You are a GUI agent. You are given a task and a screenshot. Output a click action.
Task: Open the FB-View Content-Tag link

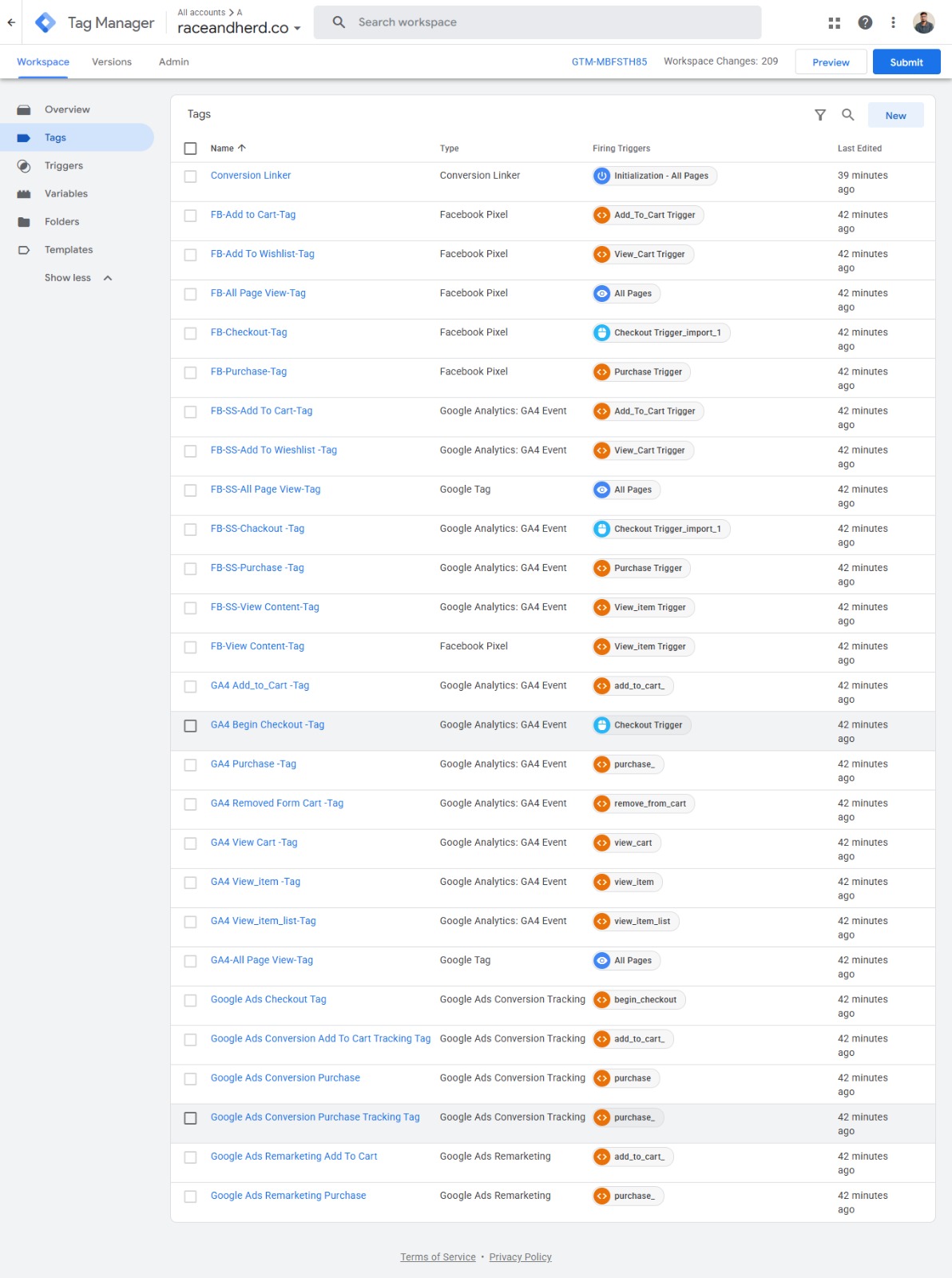point(257,646)
